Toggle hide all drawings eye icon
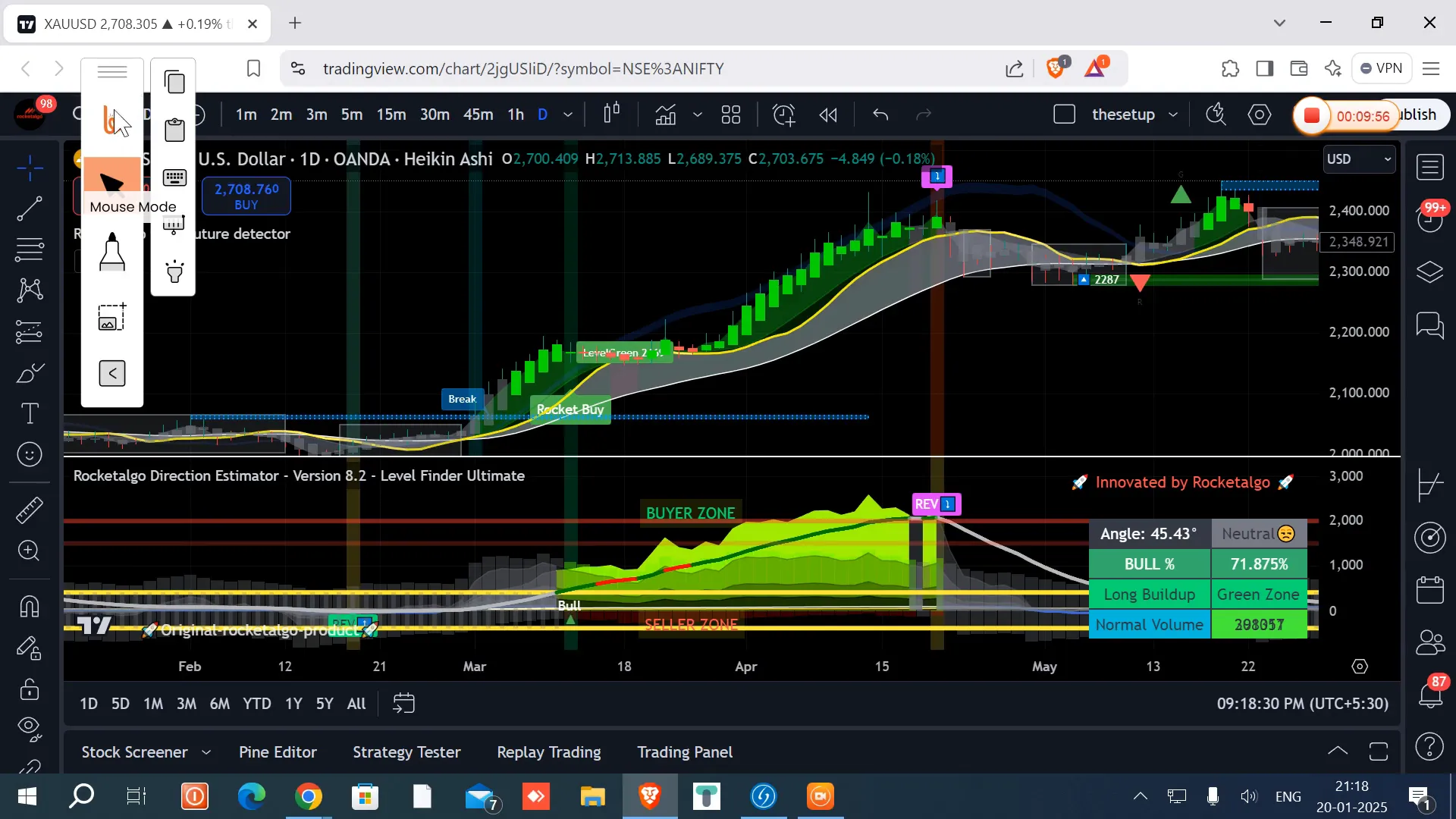Image resolution: width=1456 pixels, height=819 pixels. pyautogui.click(x=29, y=726)
